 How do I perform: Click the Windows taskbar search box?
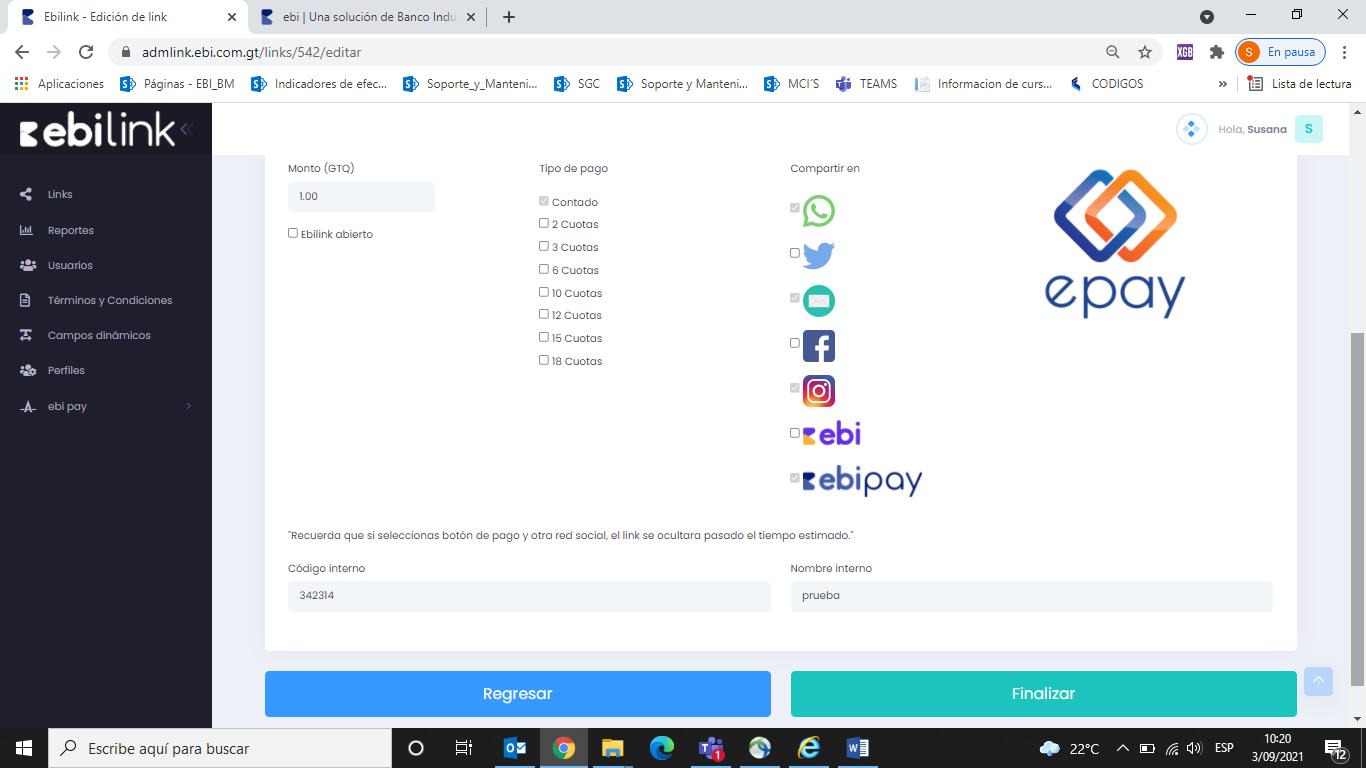tap(220, 748)
